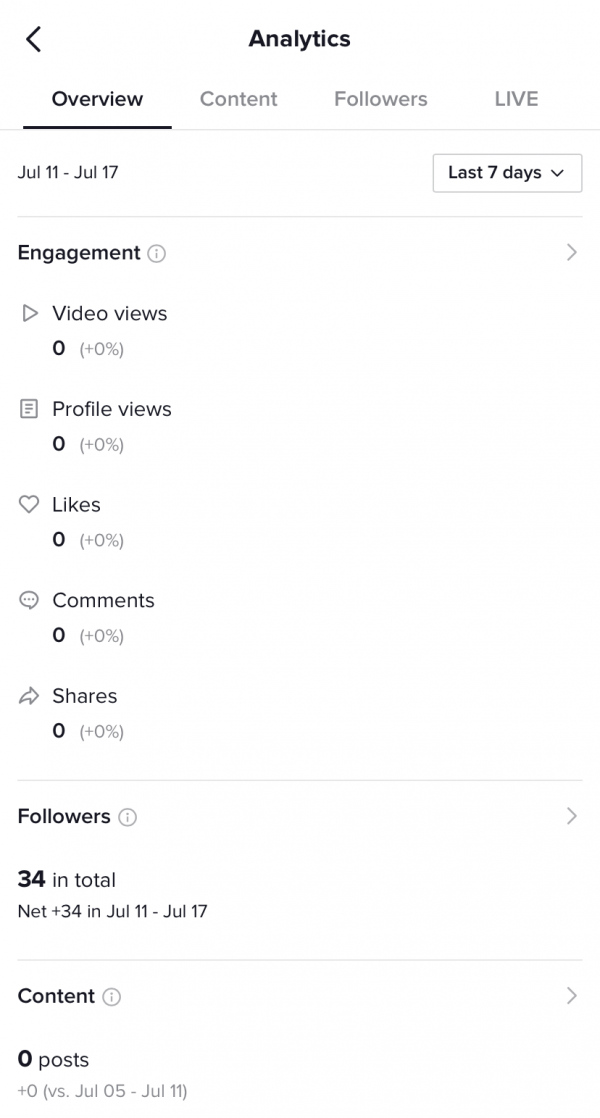
Task: Click the Shares arrow icon
Action: pyautogui.click(x=29, y=695)
